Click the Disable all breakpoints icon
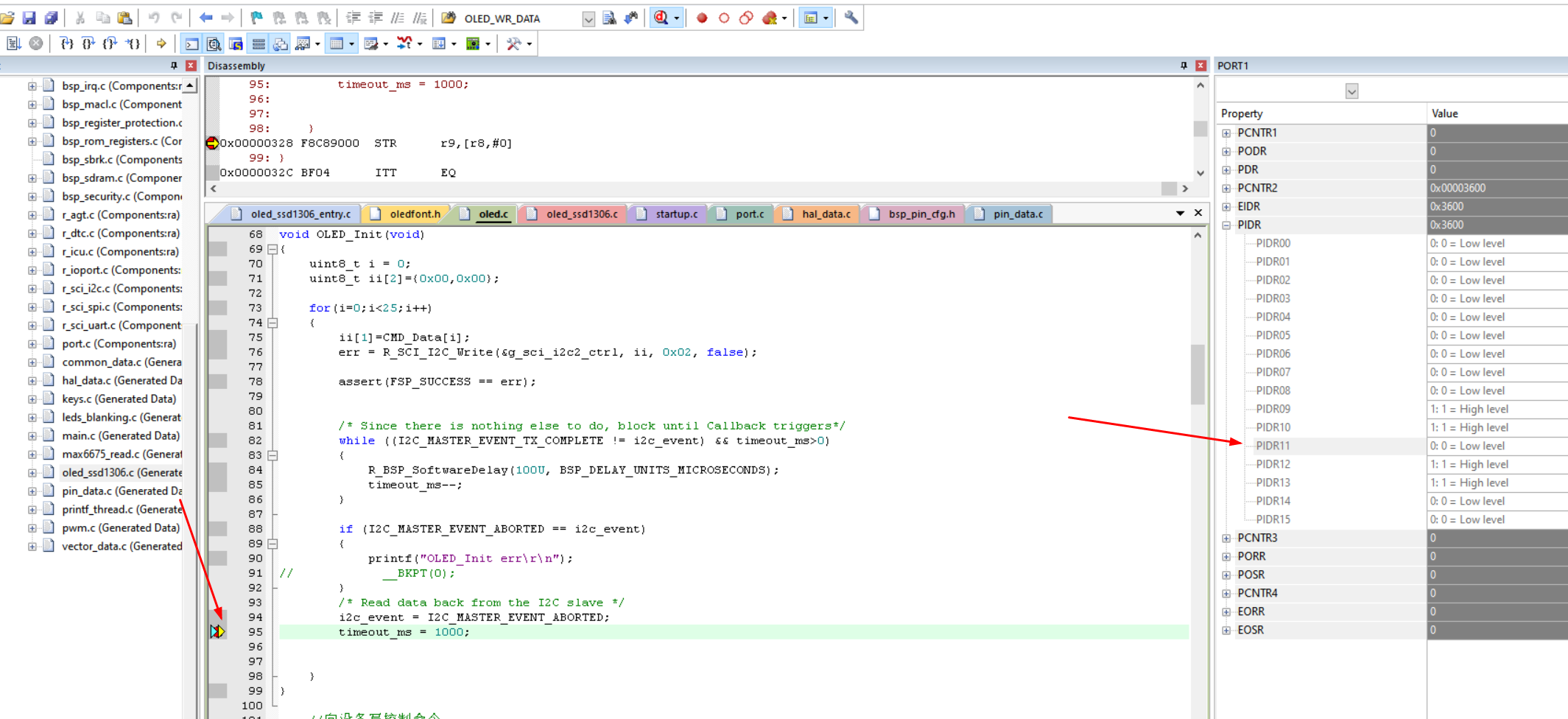Viewport: 1568px width, 719px height. pyautogui.click(x=746, y=18)
